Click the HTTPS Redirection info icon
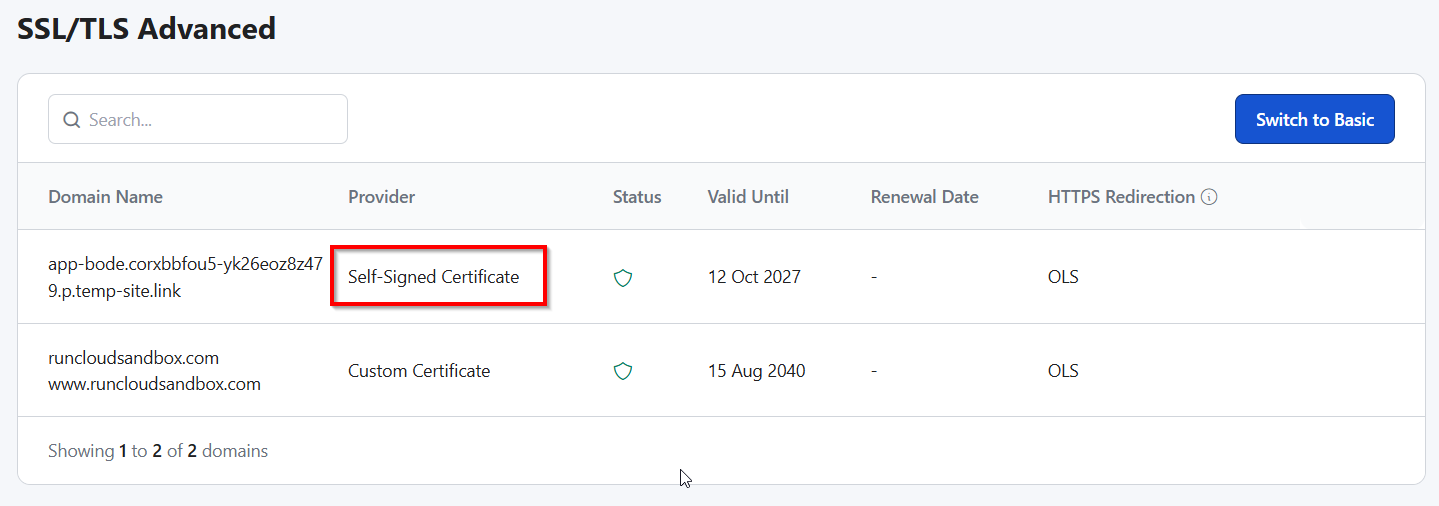The image size is (1439, 506). coord(1209,197)
